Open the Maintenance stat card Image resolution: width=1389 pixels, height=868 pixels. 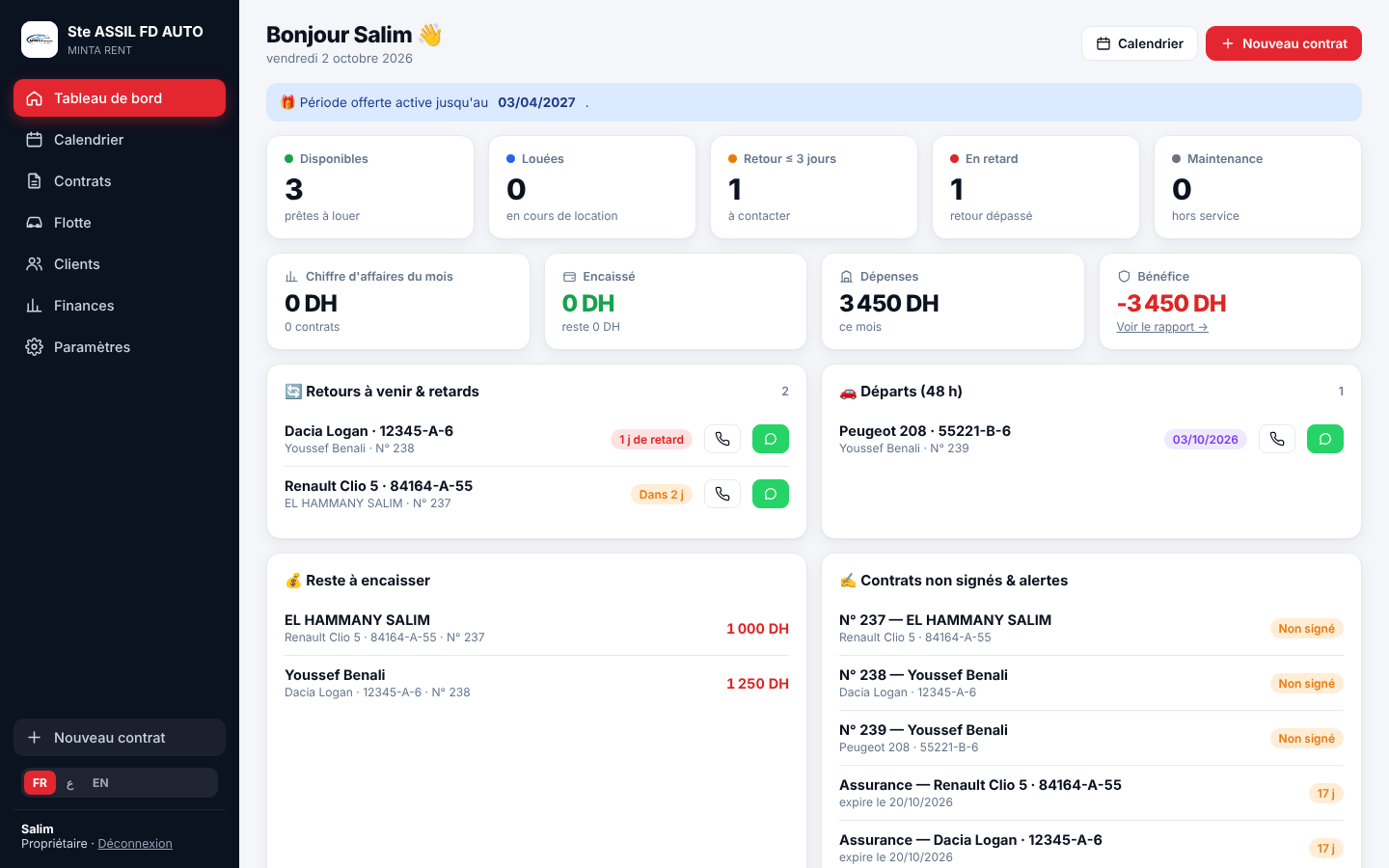click(1258, 187)
